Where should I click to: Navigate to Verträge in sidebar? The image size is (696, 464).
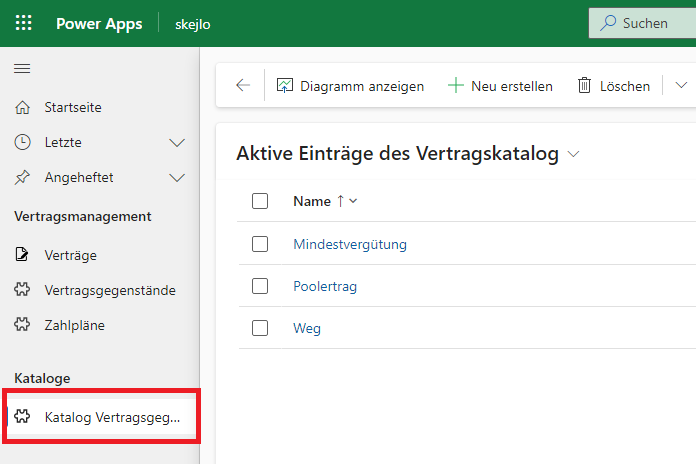tap(70, 255)
